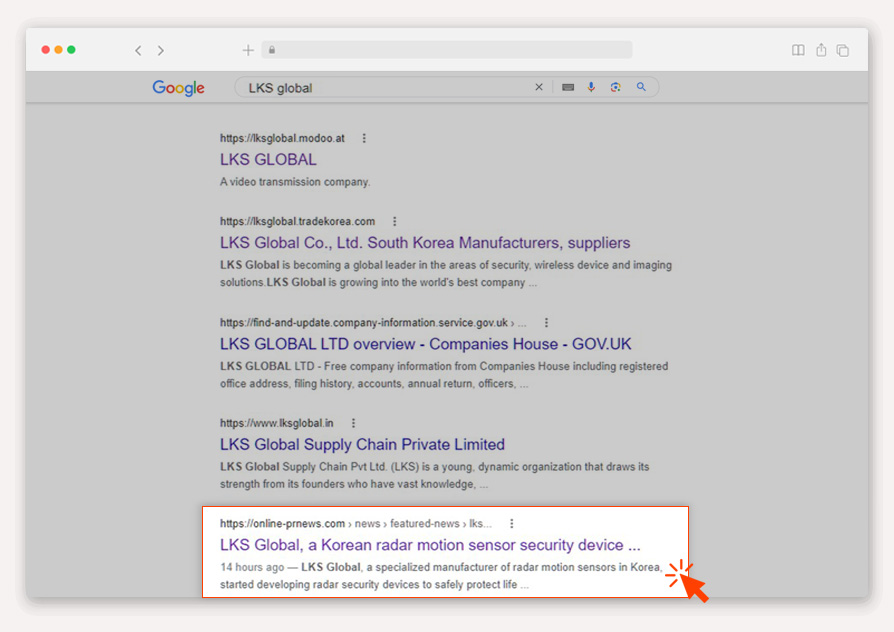Click the https://lksglobal.tradekorea.com URL text

[298, 221]
